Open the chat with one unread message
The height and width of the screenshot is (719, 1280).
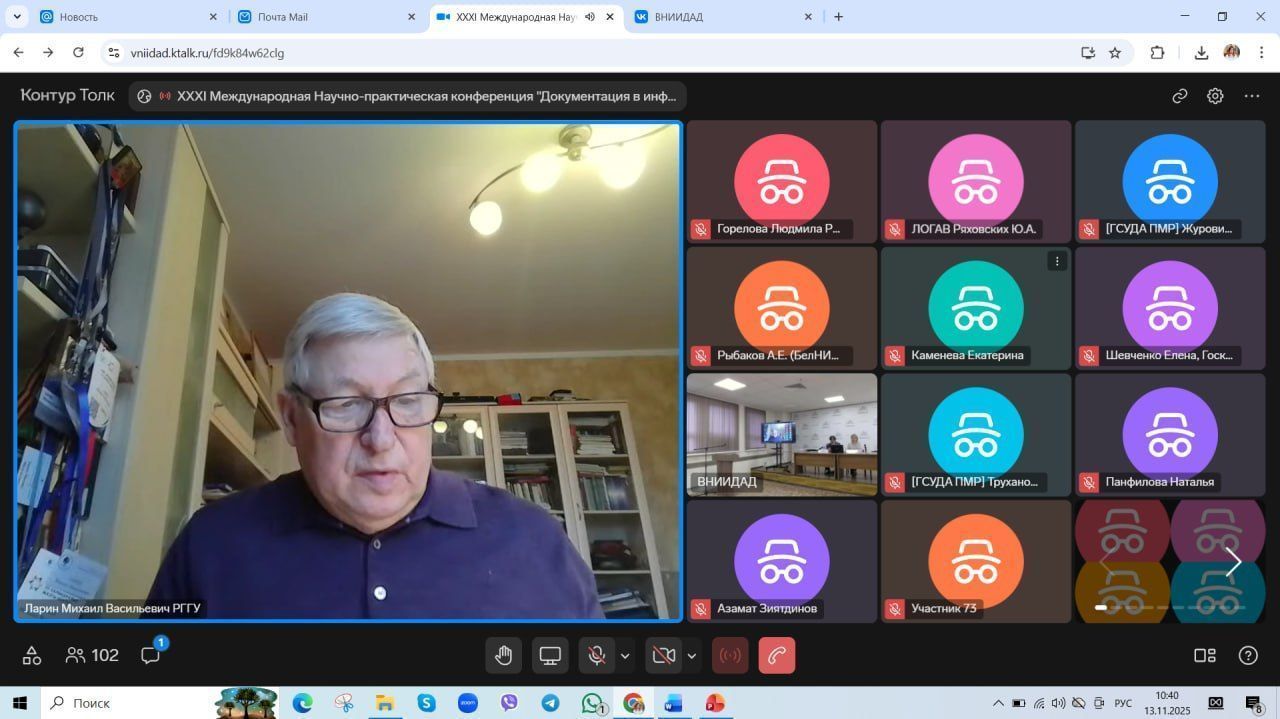point(151,655)
